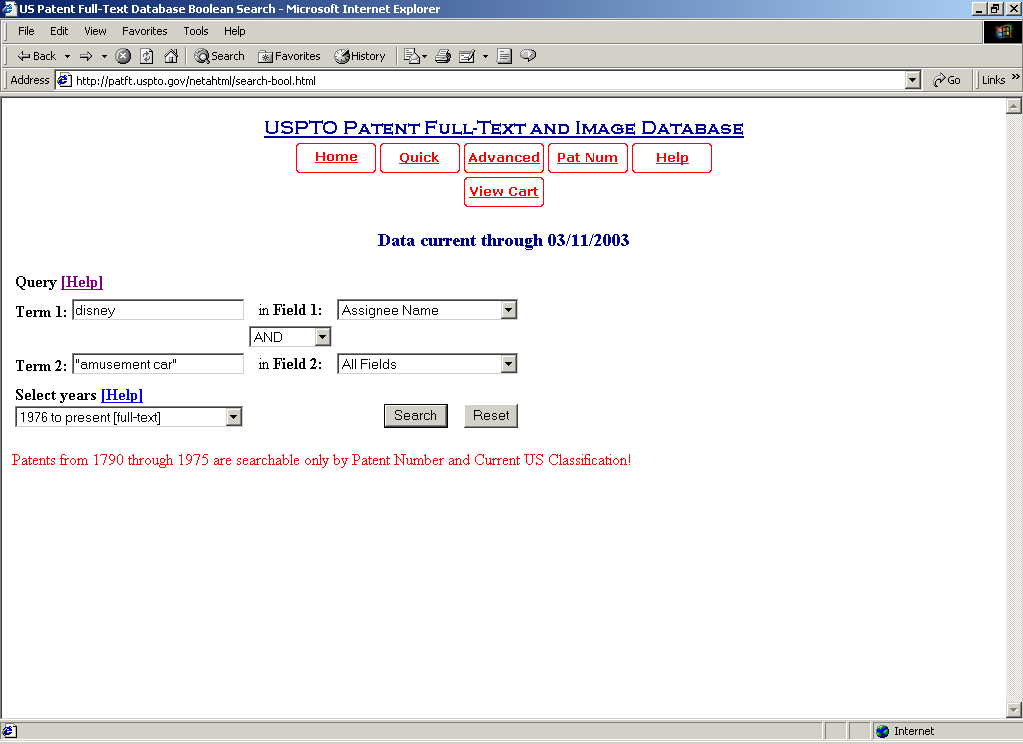Open the USPTO Patent Full-Text and Image Database link
Image resolution: width=1023 pixels, height=744 pixels.
pos(504,128)
